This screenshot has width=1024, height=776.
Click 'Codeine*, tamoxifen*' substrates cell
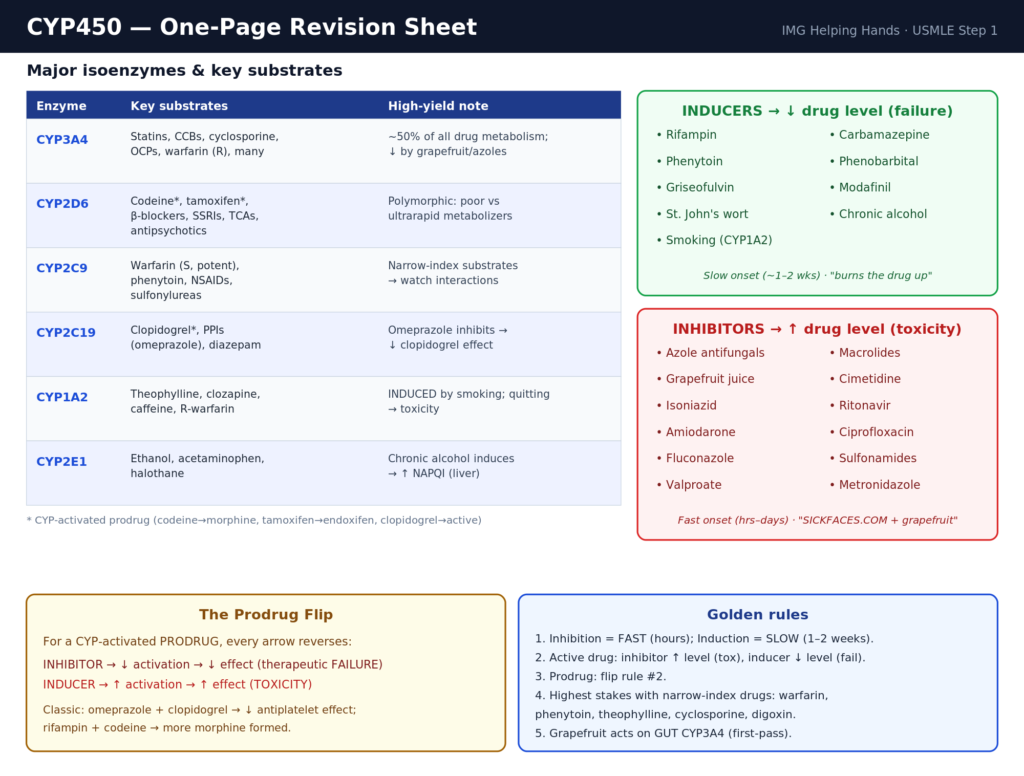[195, 216]
